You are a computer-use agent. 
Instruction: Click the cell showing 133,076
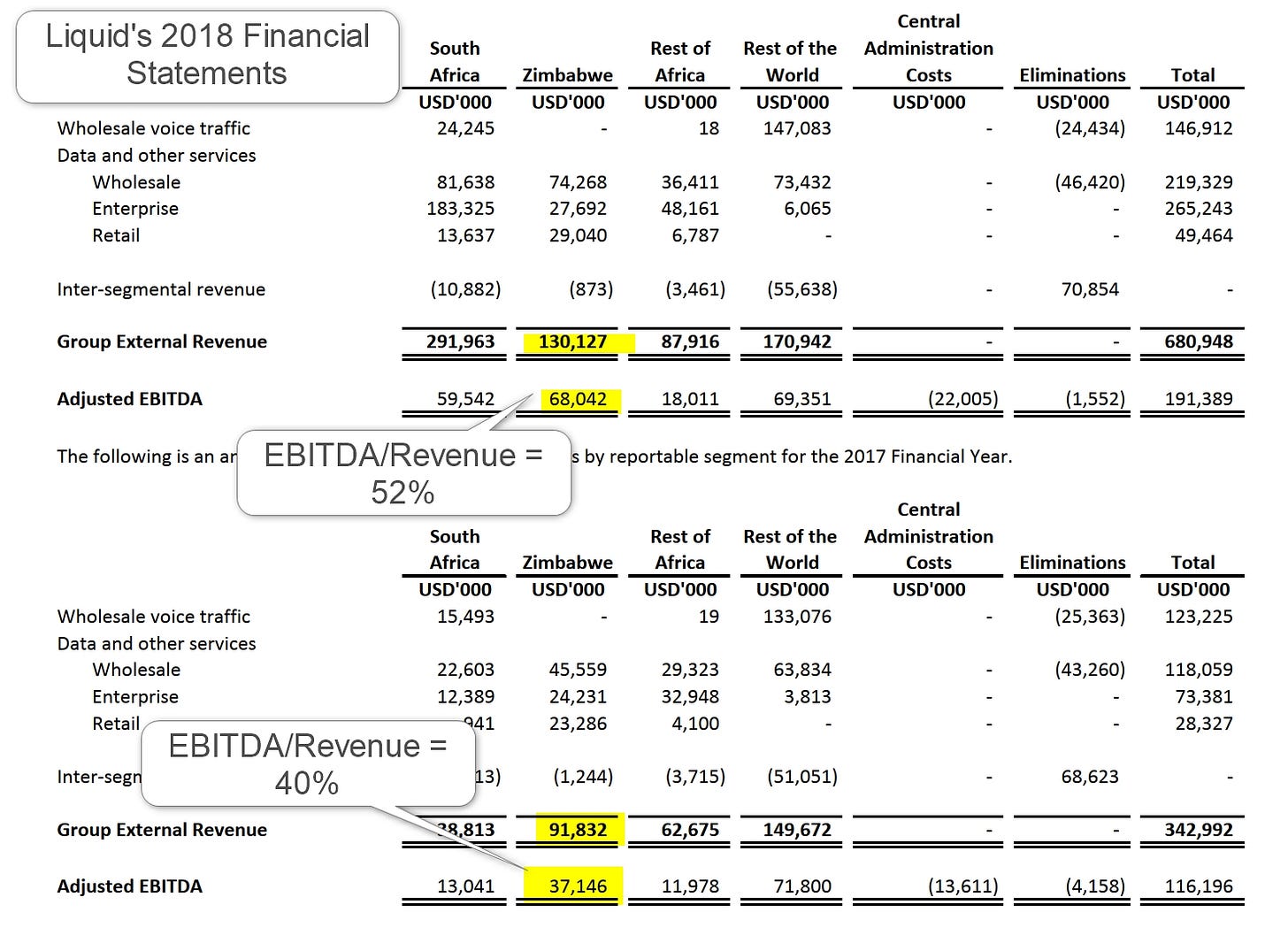797,617
